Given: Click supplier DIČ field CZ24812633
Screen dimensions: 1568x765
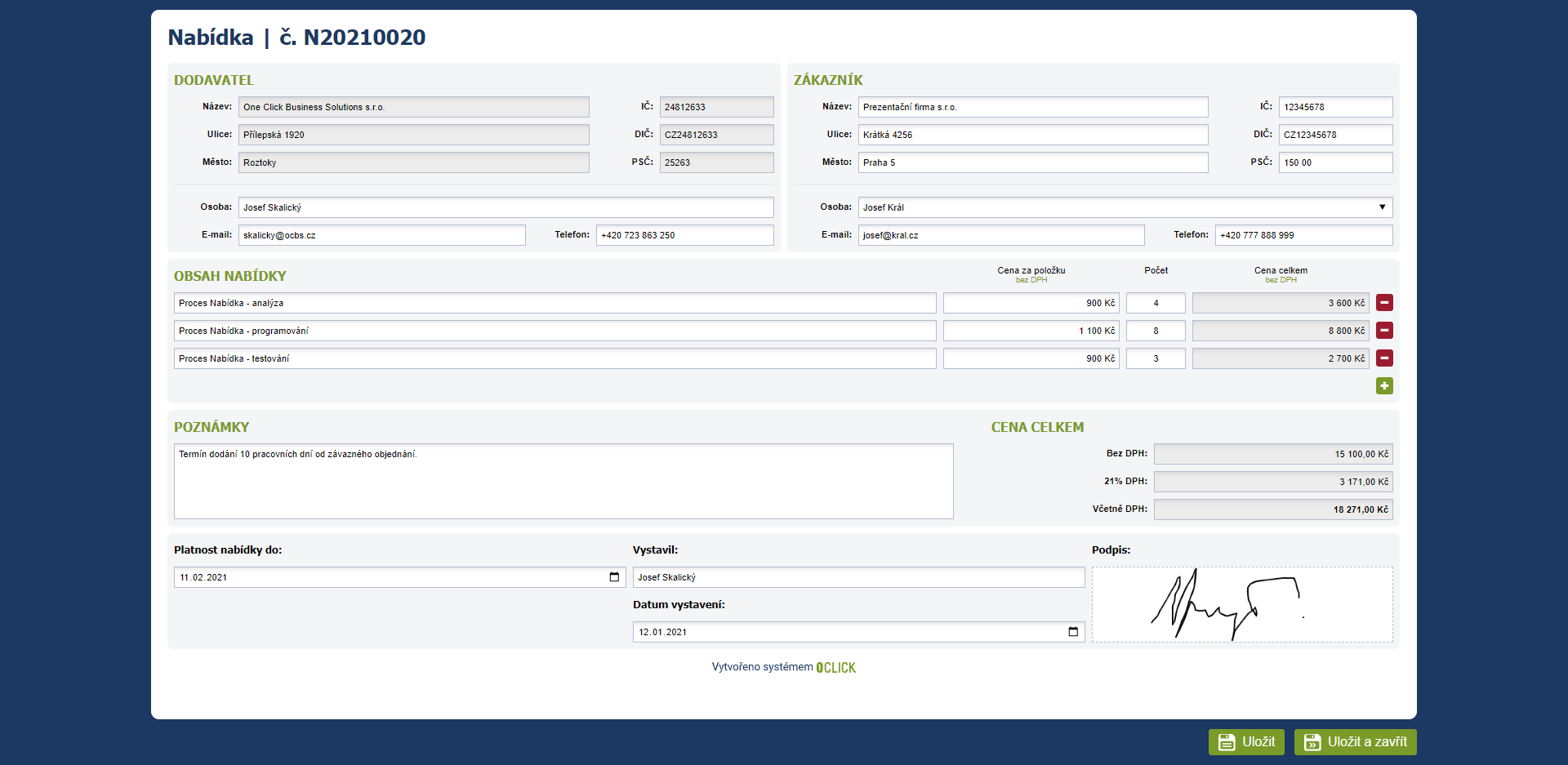Looking at the screenshot, I should click(716, 135).
